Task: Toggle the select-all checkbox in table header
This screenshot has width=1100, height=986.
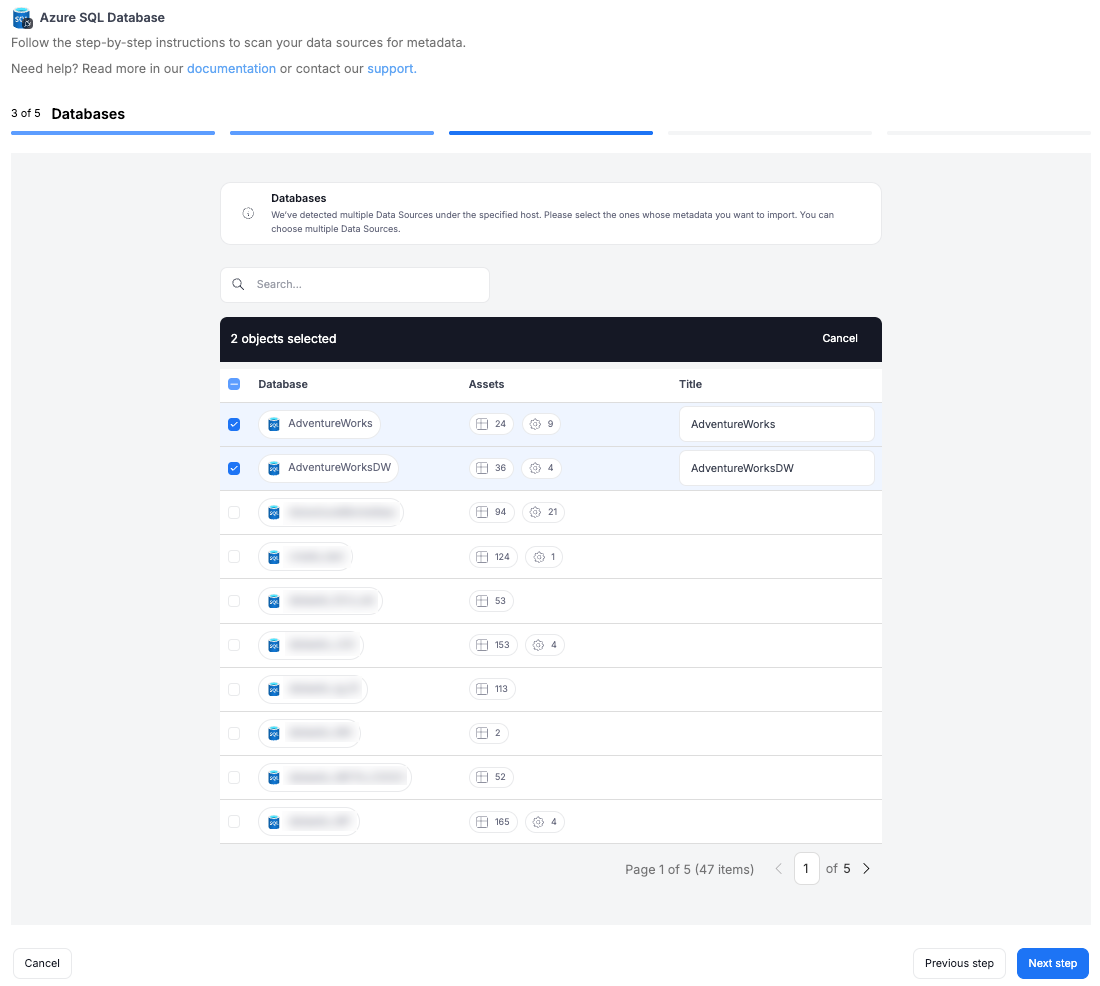Action: point(234,384)
